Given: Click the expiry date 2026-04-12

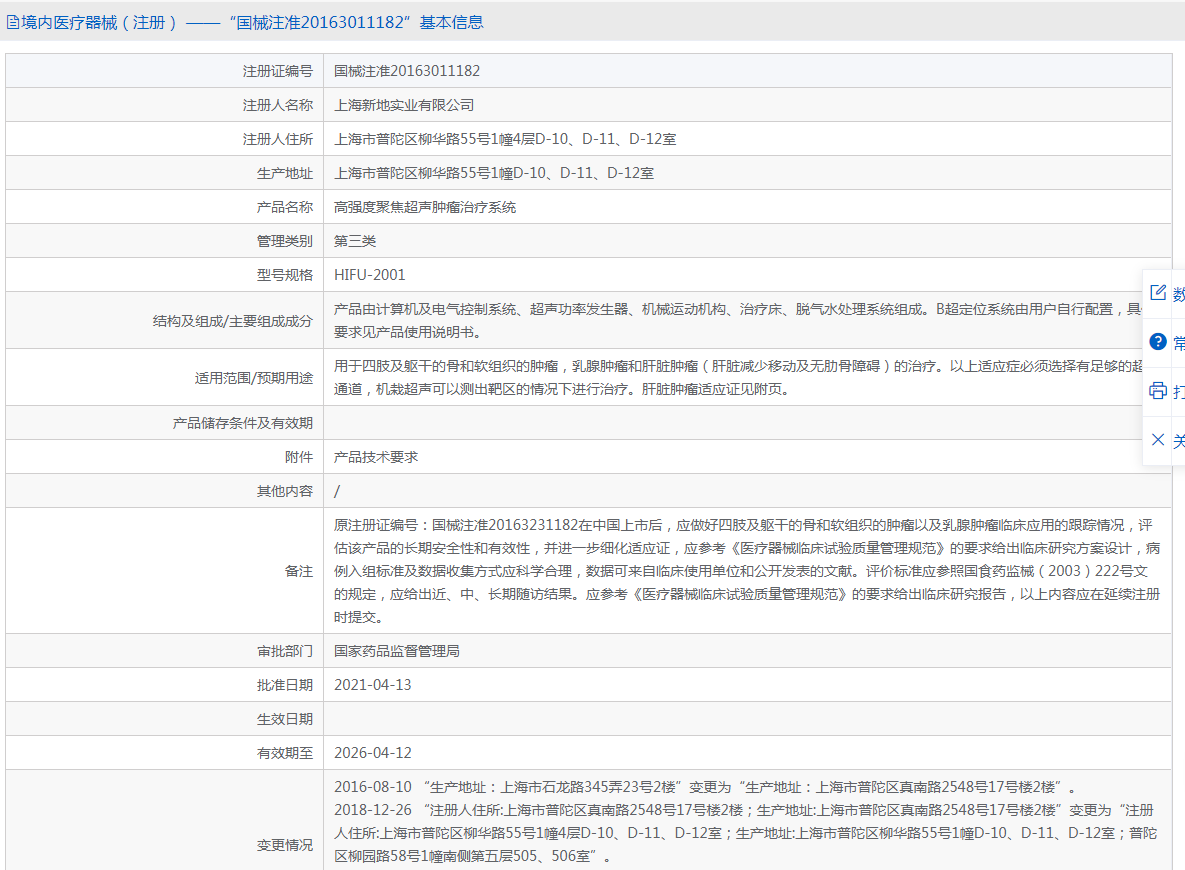Looking at the screenshot, I should pyautogui.click(x=373, y=753).
